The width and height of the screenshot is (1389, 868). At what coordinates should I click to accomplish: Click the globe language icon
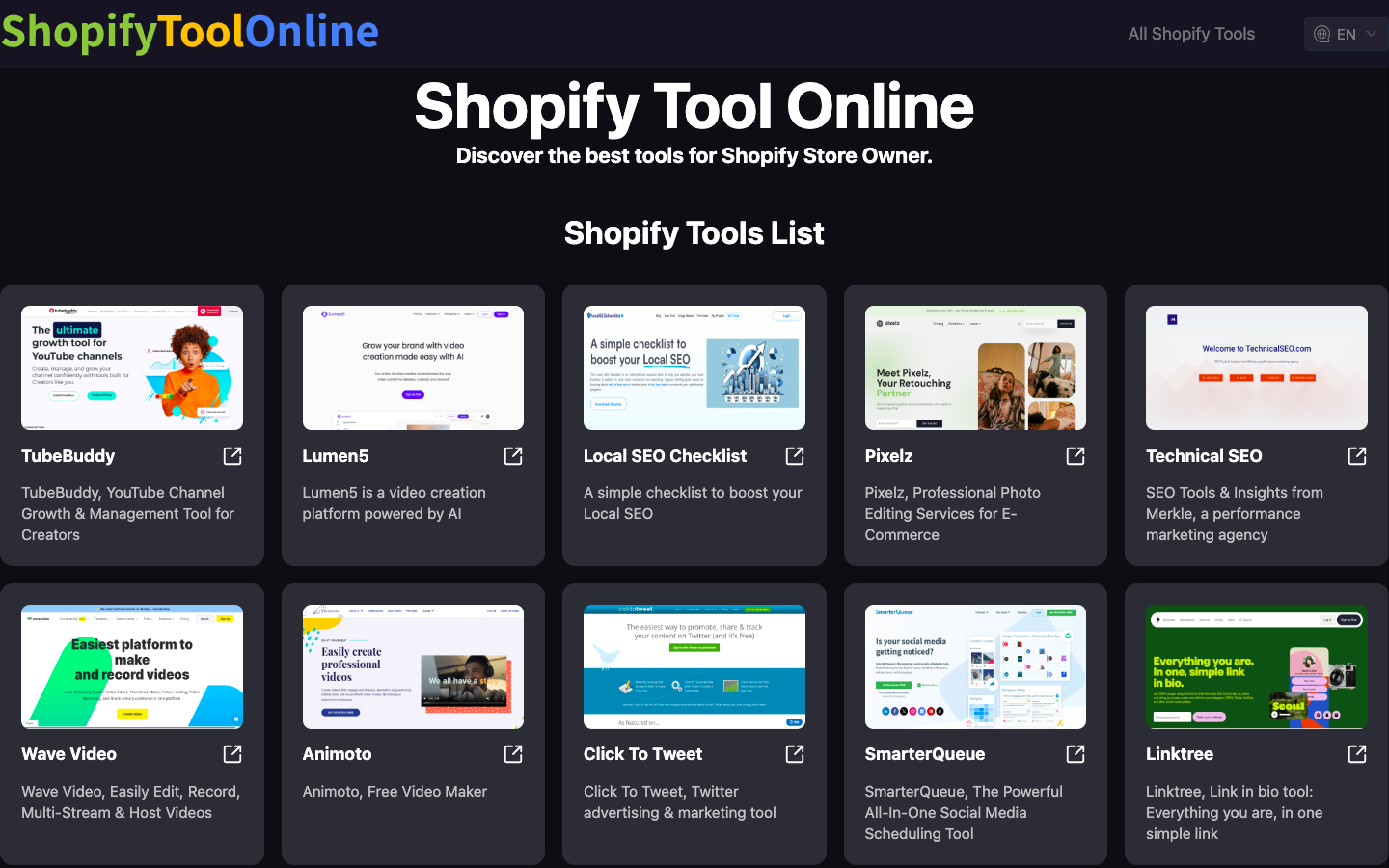(x=1322, y=34)
